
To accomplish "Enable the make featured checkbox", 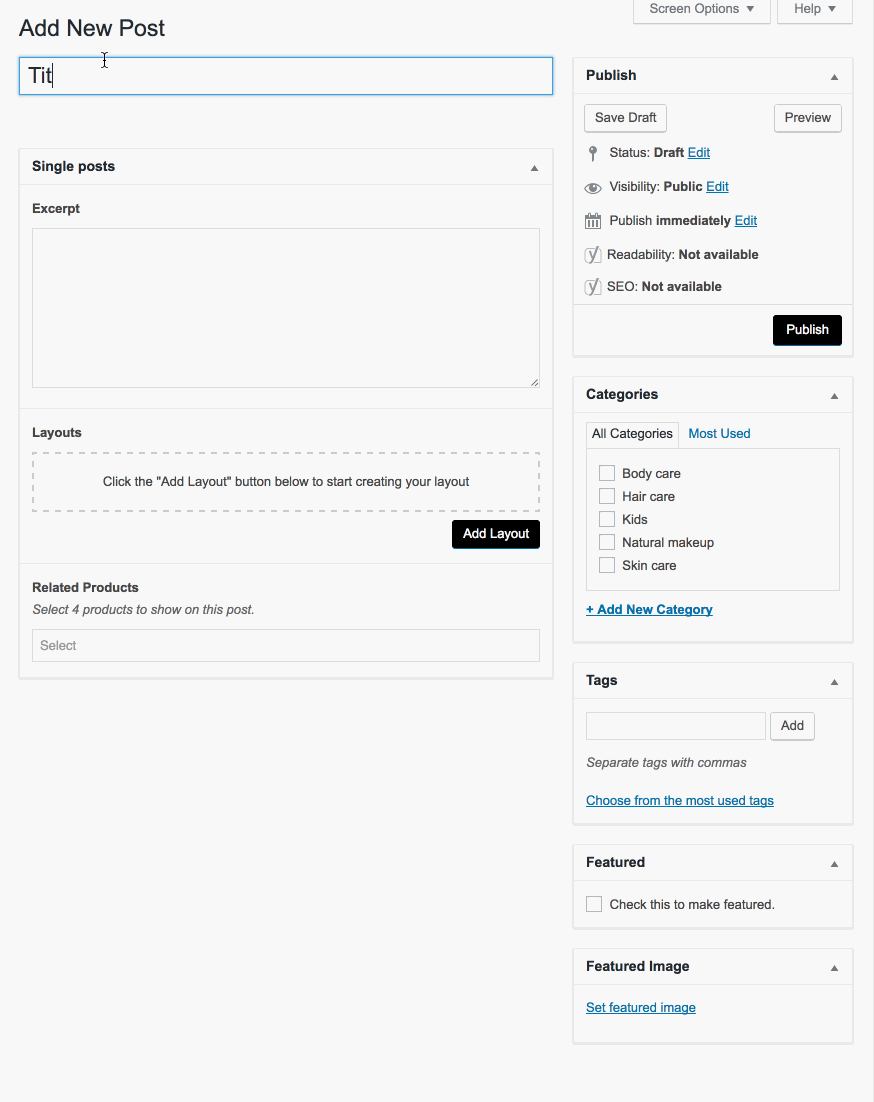I will click(594, 904).
